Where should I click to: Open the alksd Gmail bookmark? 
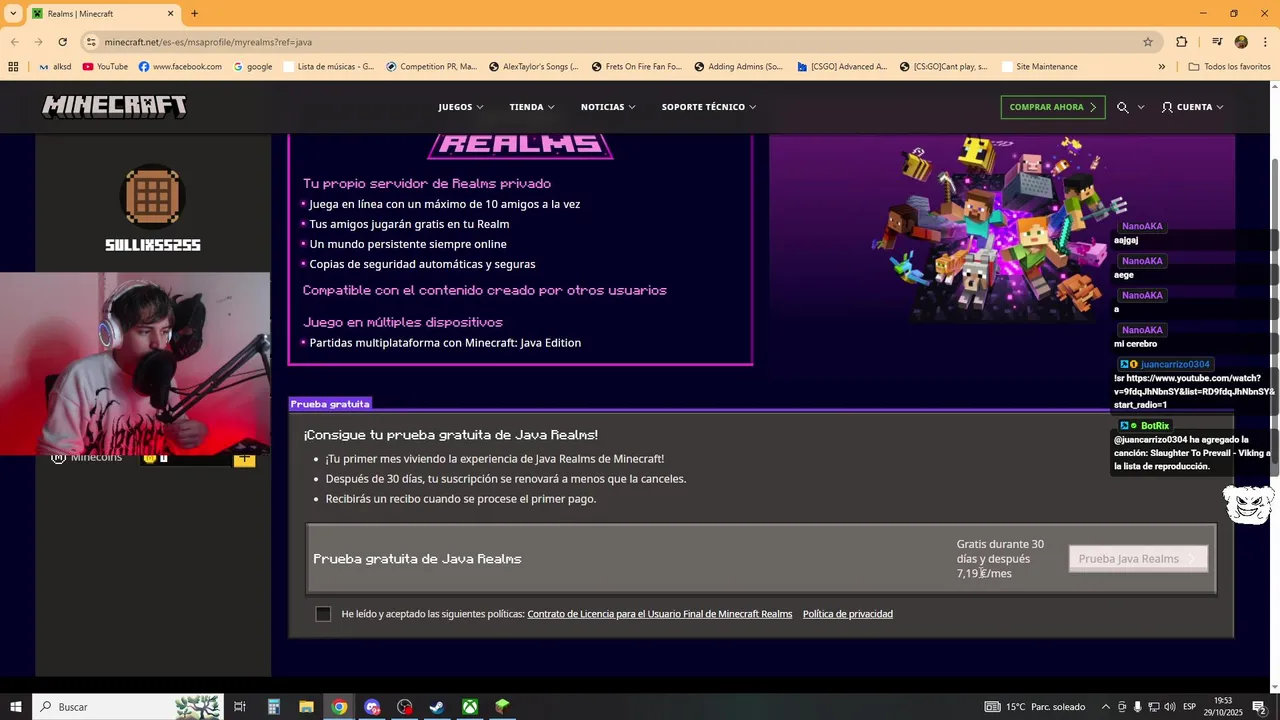[x=55, y=67]
